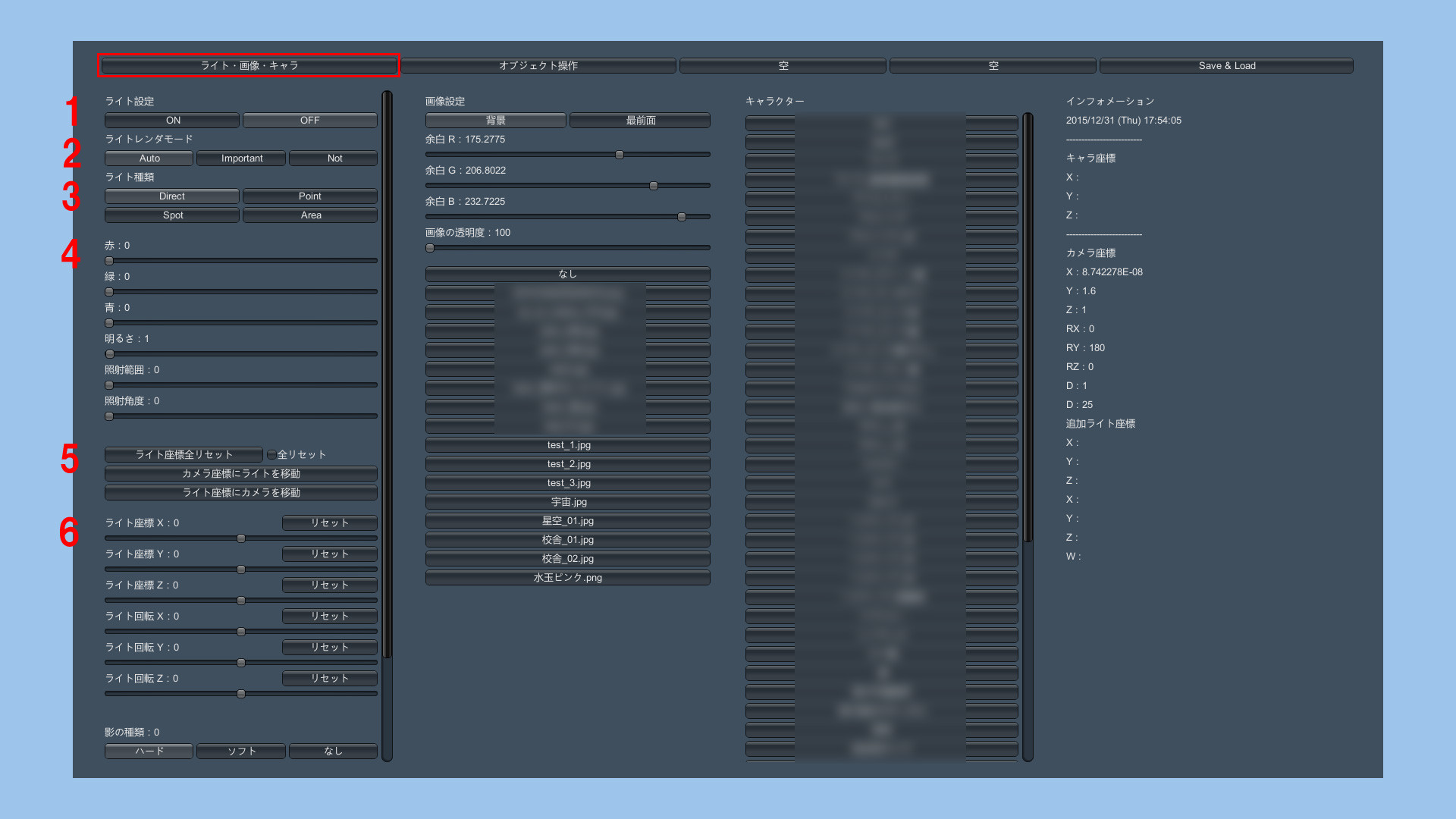Viewport: 1456px width, 819px height.
Task: Click the character list scrollbar
Action: [1028, 326]
